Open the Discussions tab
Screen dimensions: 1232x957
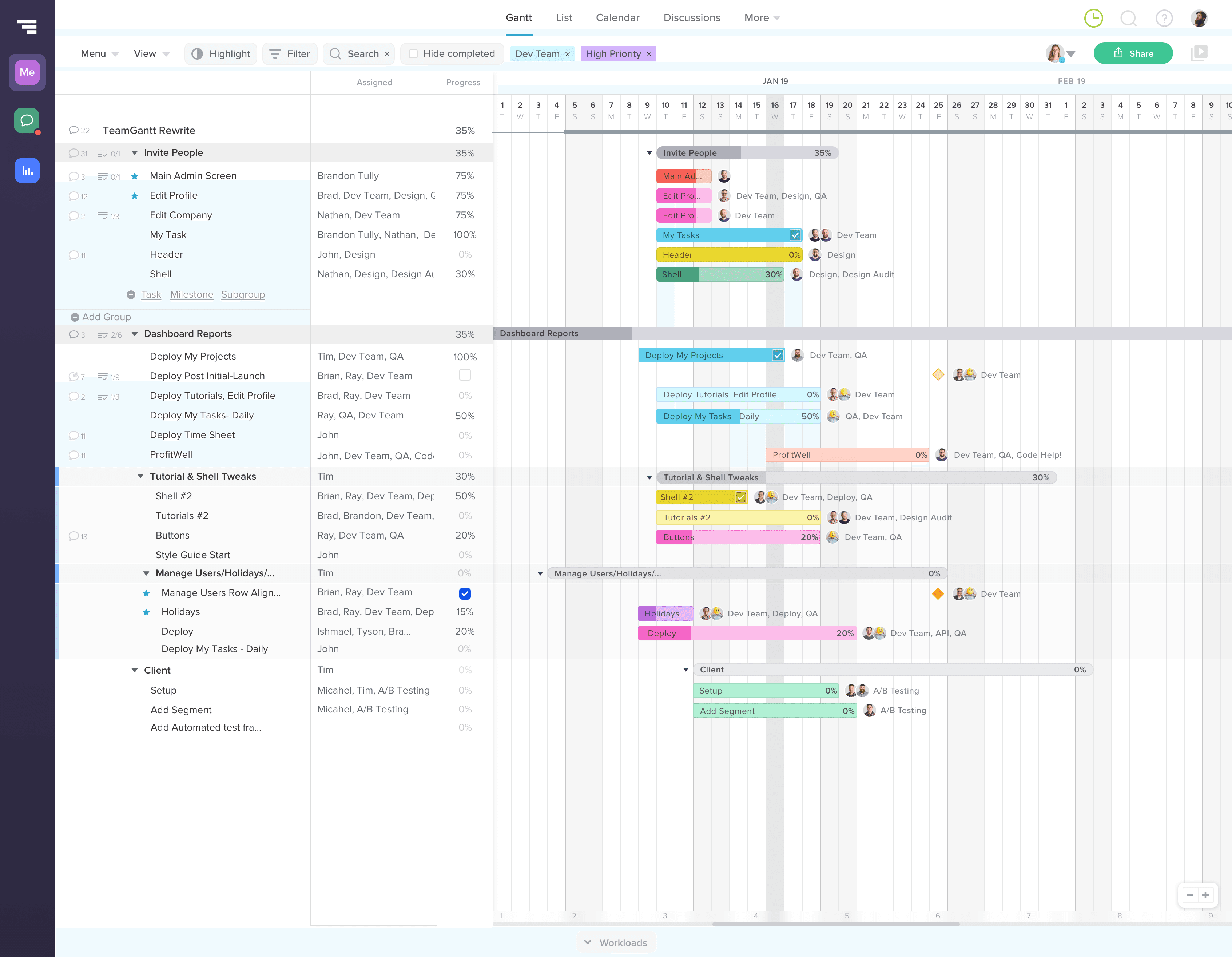click(692, 17)
